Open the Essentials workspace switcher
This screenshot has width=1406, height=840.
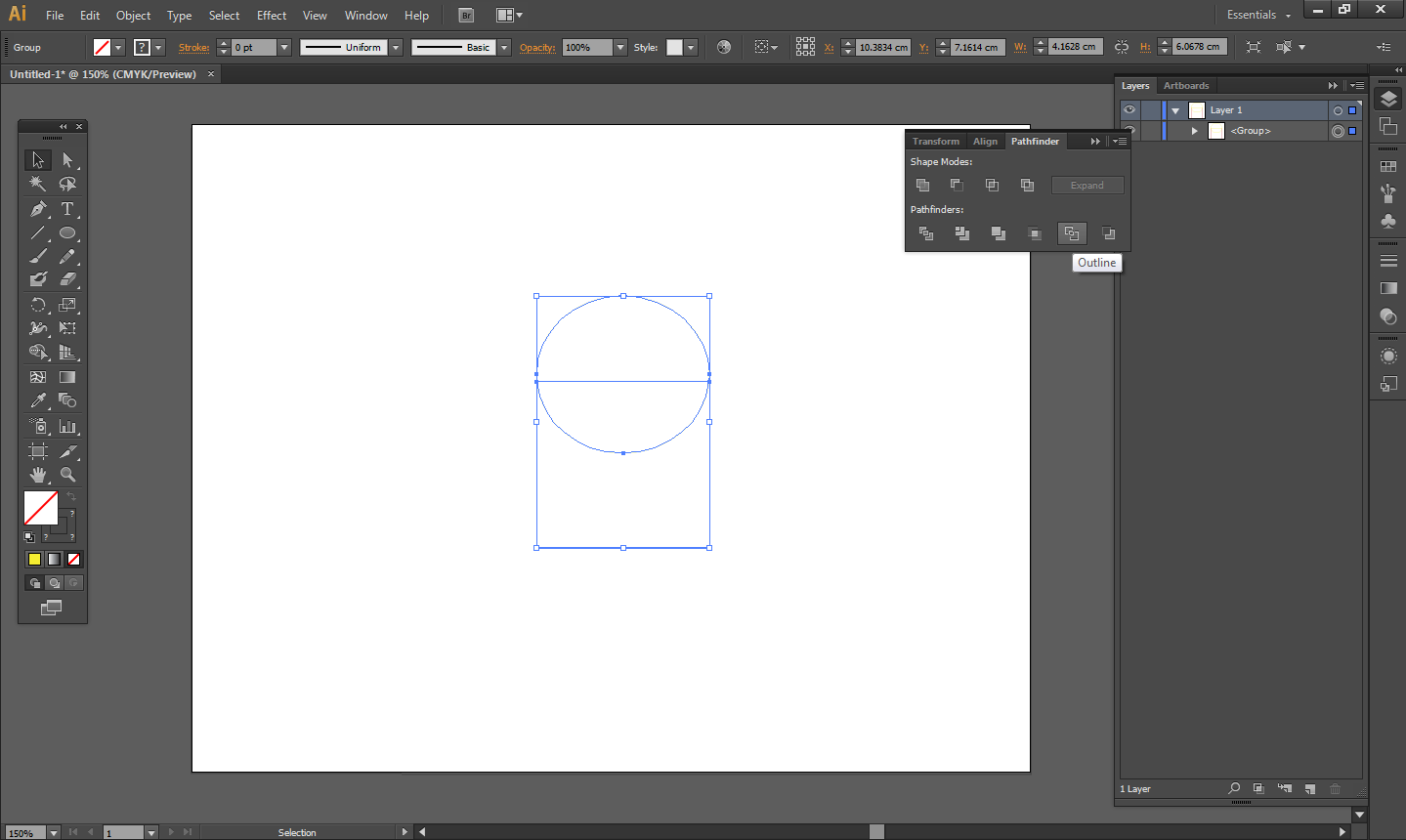1257,15
